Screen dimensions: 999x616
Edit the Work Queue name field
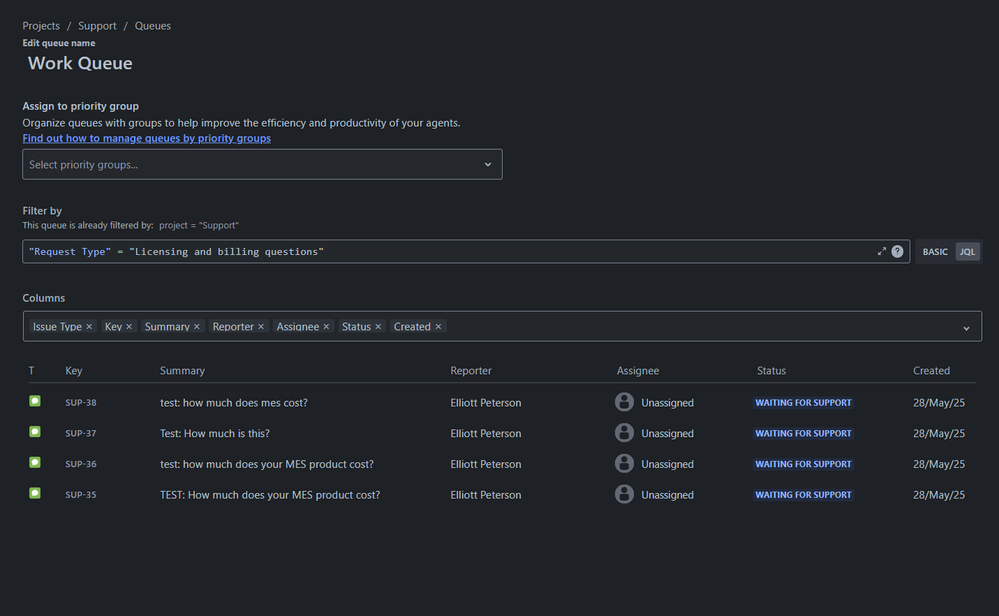(x=80, y=64)
